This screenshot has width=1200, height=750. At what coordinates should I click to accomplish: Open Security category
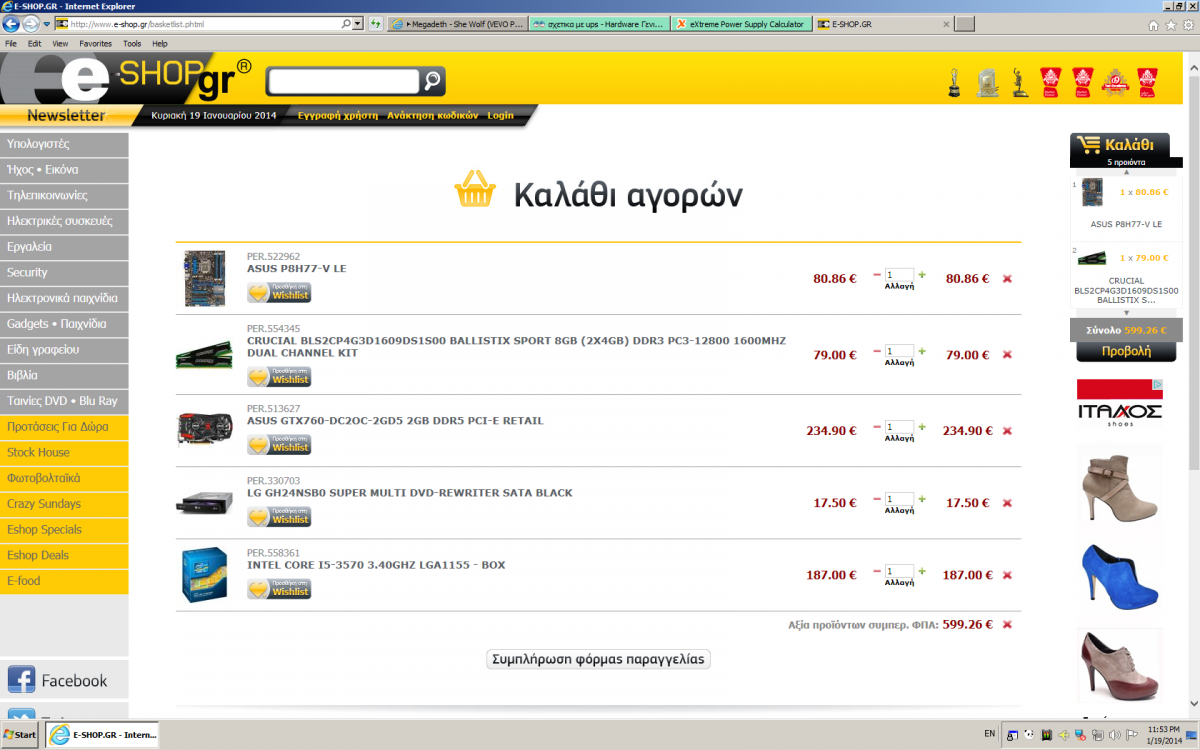(64, 273)
